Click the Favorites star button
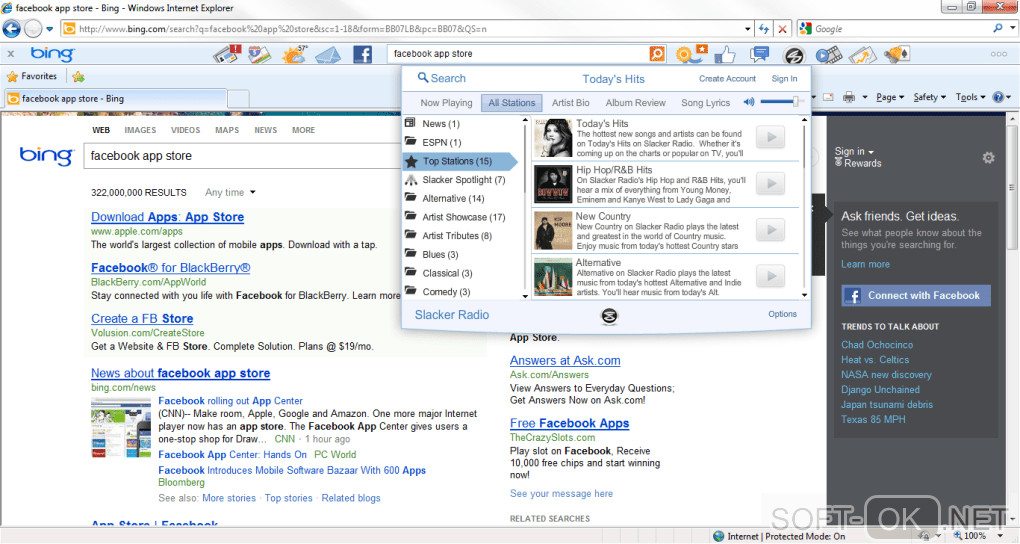The image size is (1020, 544). 32,76
